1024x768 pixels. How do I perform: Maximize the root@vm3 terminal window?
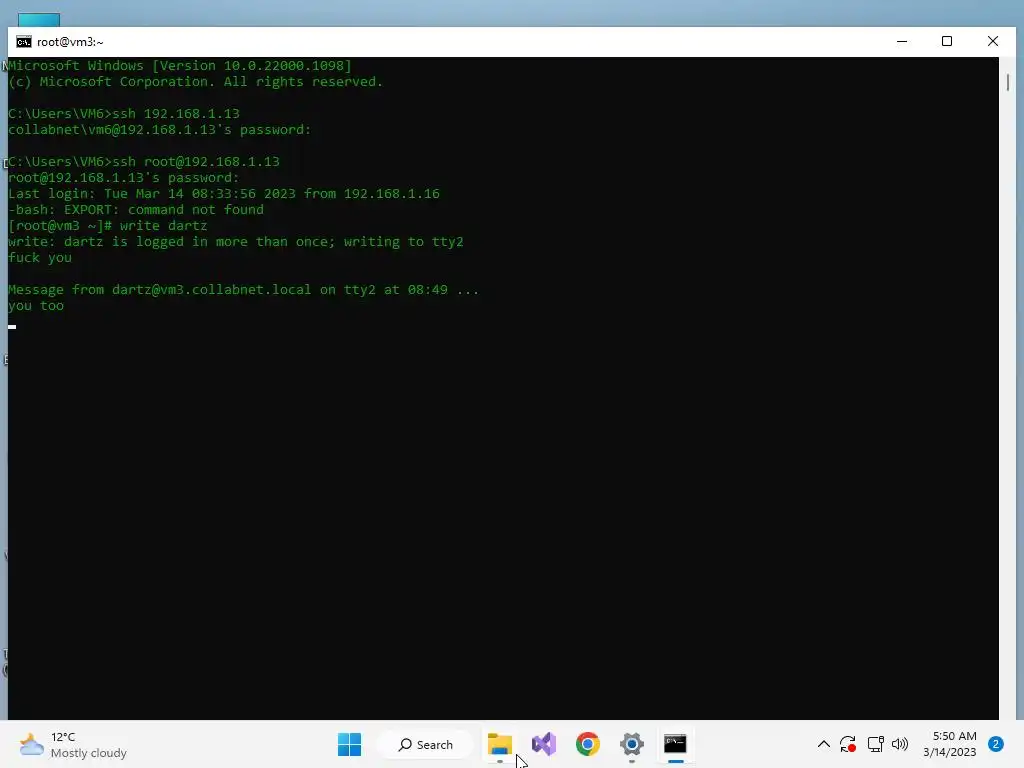tap(946, 41)
